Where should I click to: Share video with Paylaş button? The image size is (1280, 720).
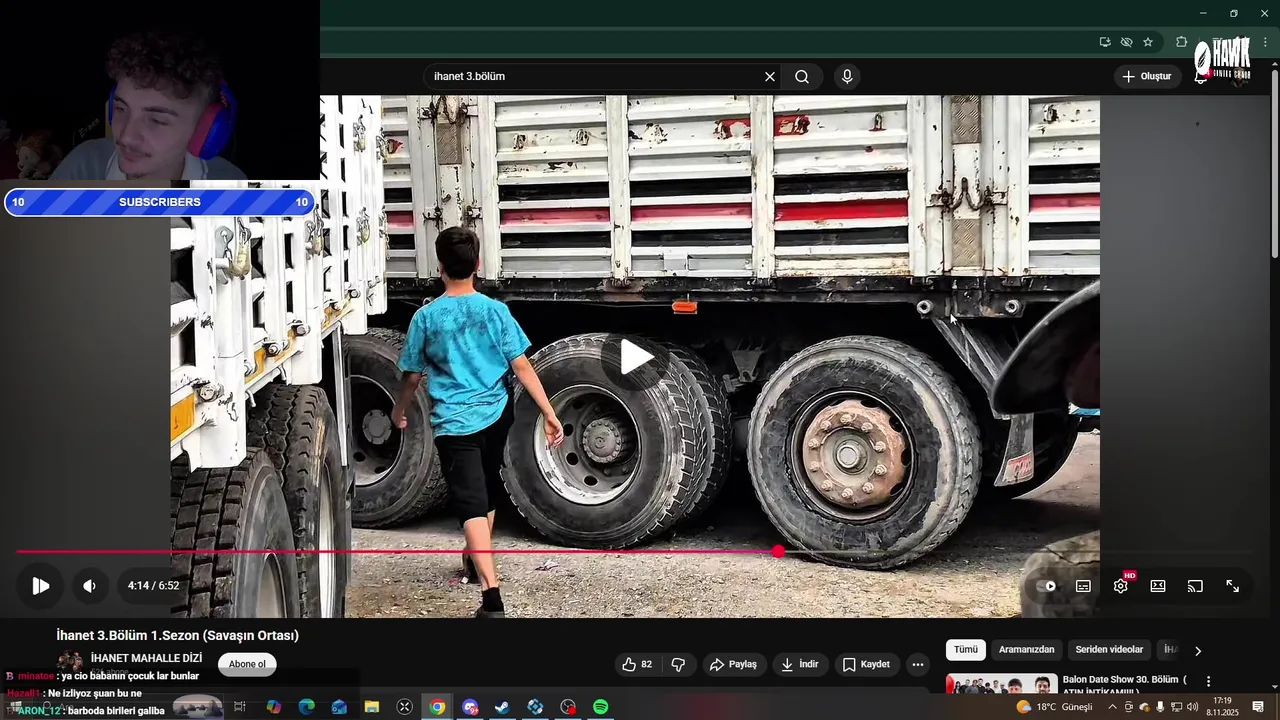click(x=733, y=664)
